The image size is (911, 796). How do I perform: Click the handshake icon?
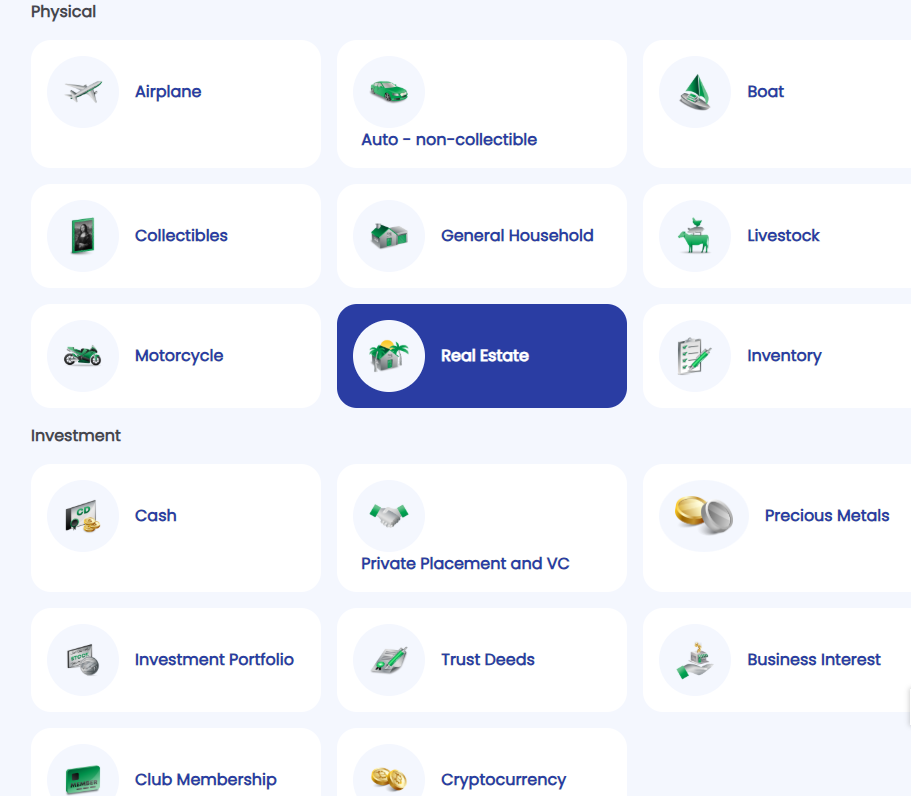pyautogui.click(x=389, y=515)
